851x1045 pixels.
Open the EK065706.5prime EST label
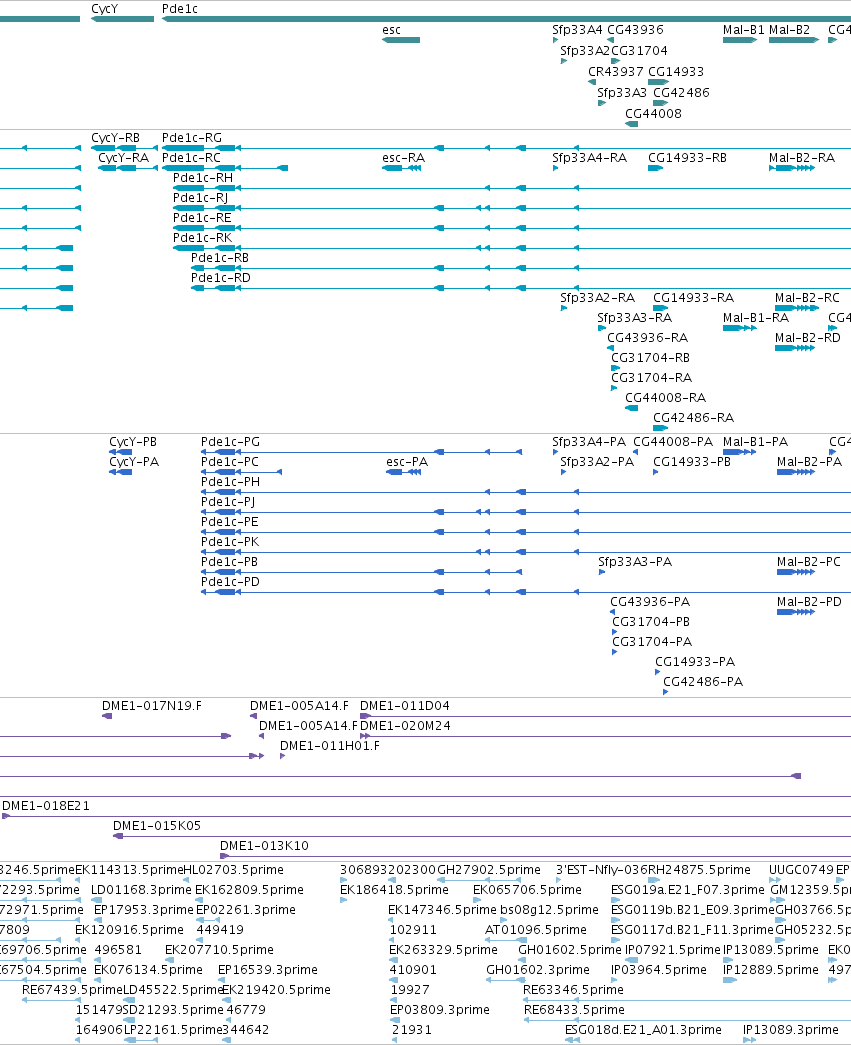click(527, 889)
